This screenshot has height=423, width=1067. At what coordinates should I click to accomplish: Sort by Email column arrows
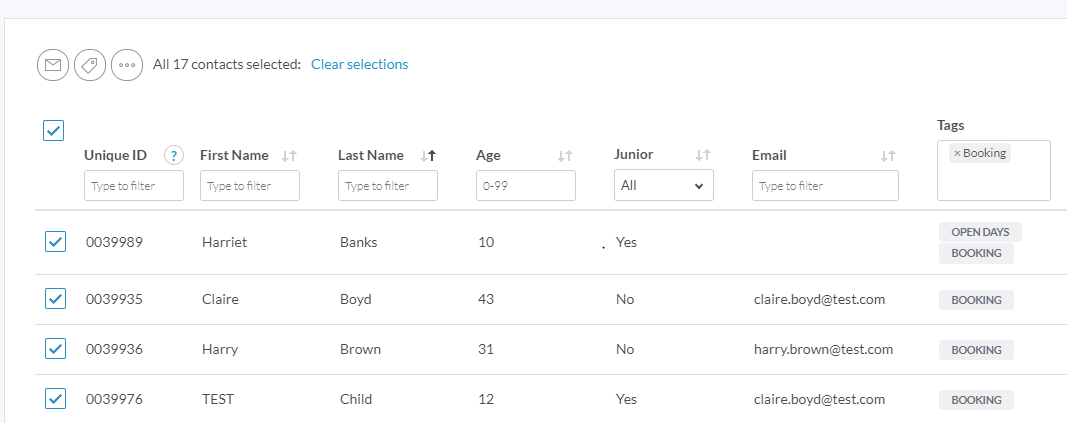[x=888, y=156]
